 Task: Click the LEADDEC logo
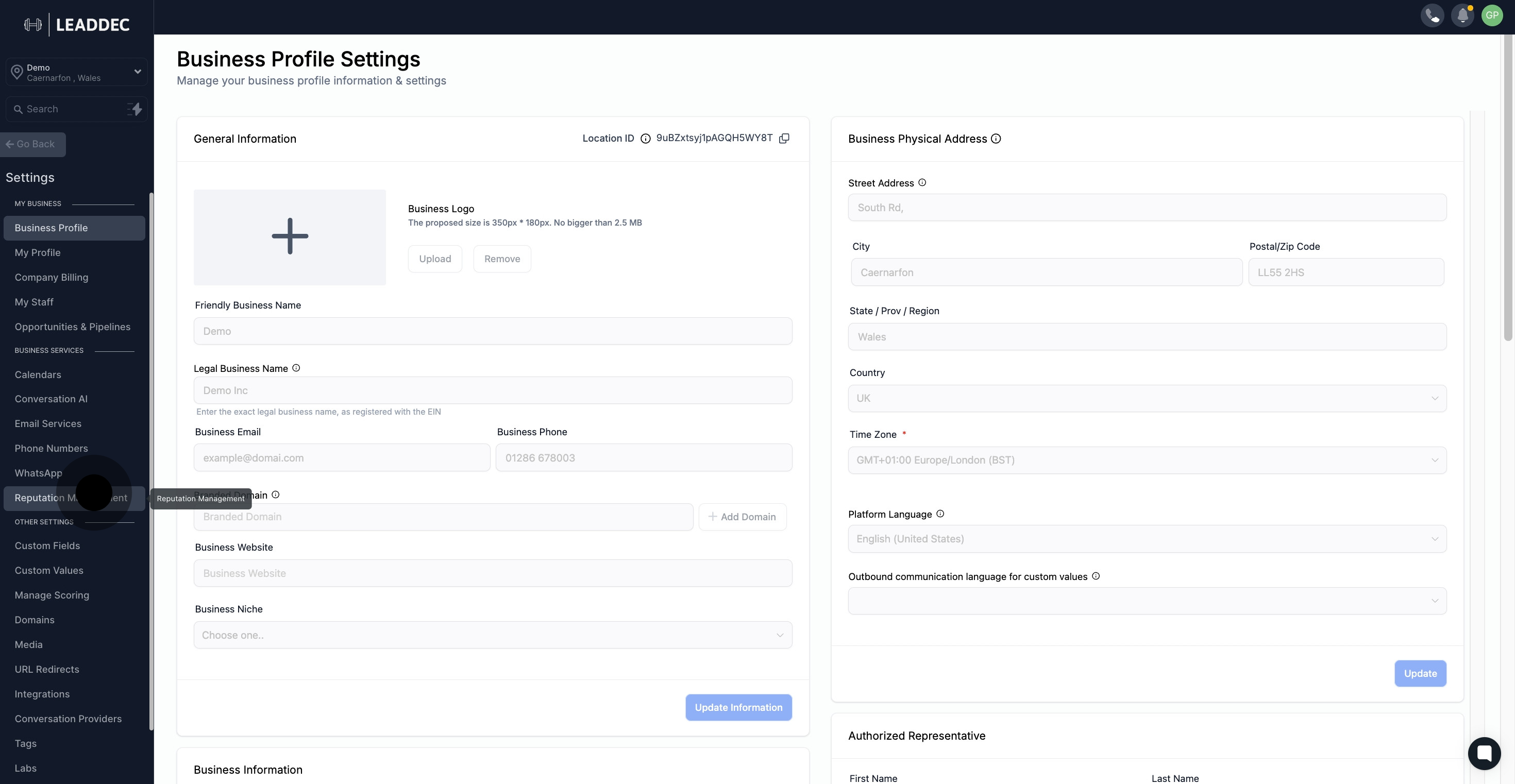76,25
